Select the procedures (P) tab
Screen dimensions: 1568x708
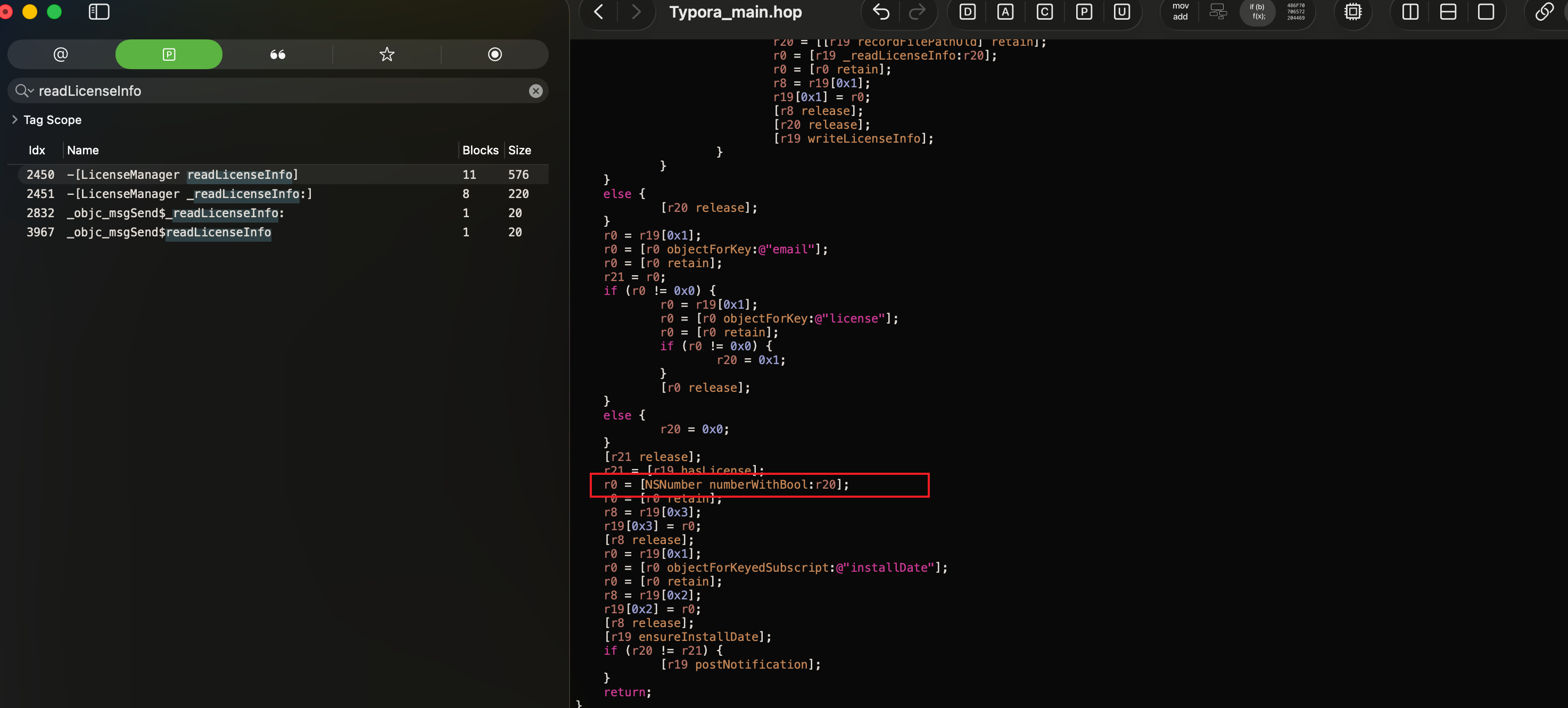coord(169,54)
